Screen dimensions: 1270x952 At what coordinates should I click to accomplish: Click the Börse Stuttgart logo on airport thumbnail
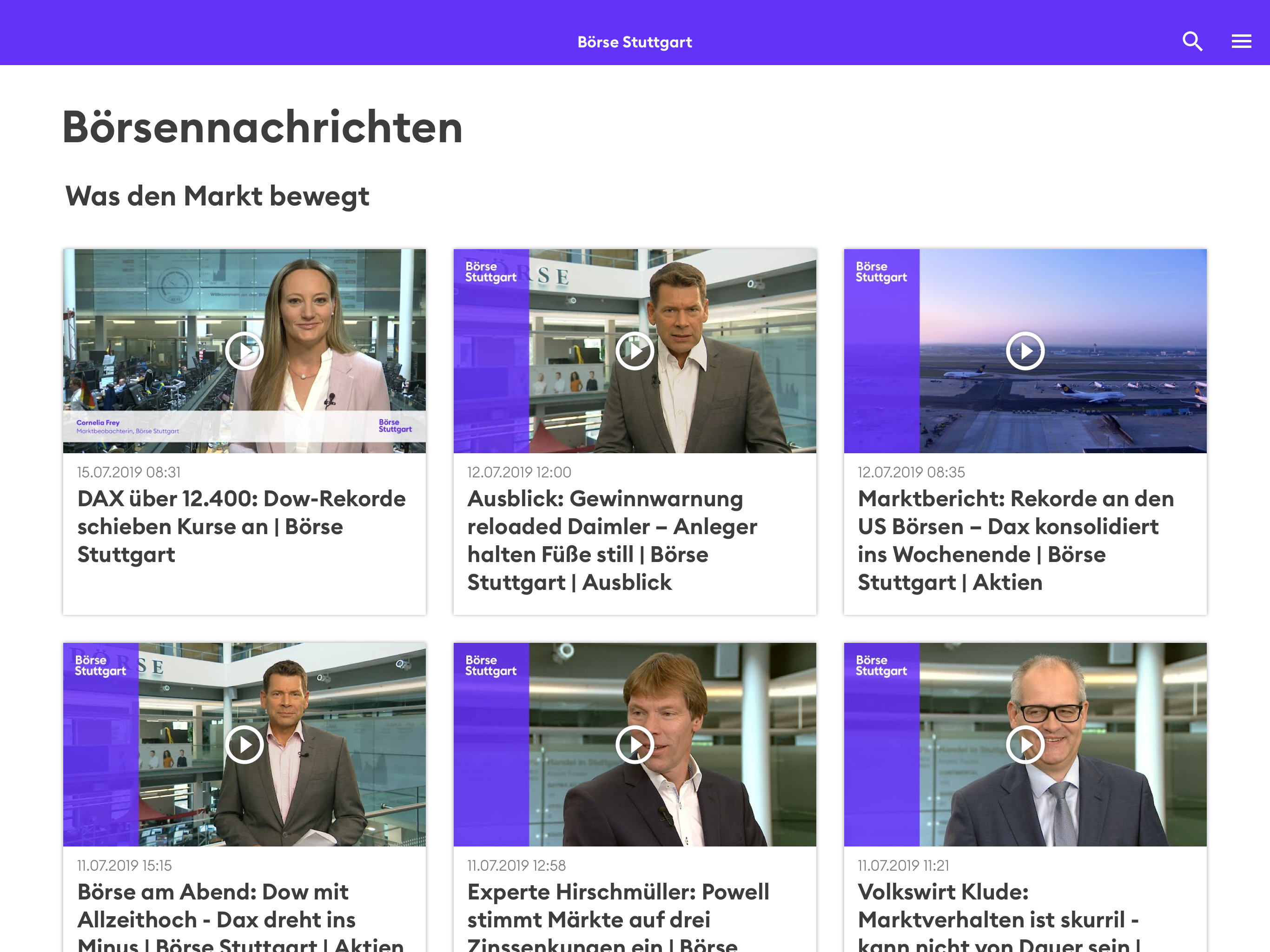881,272
